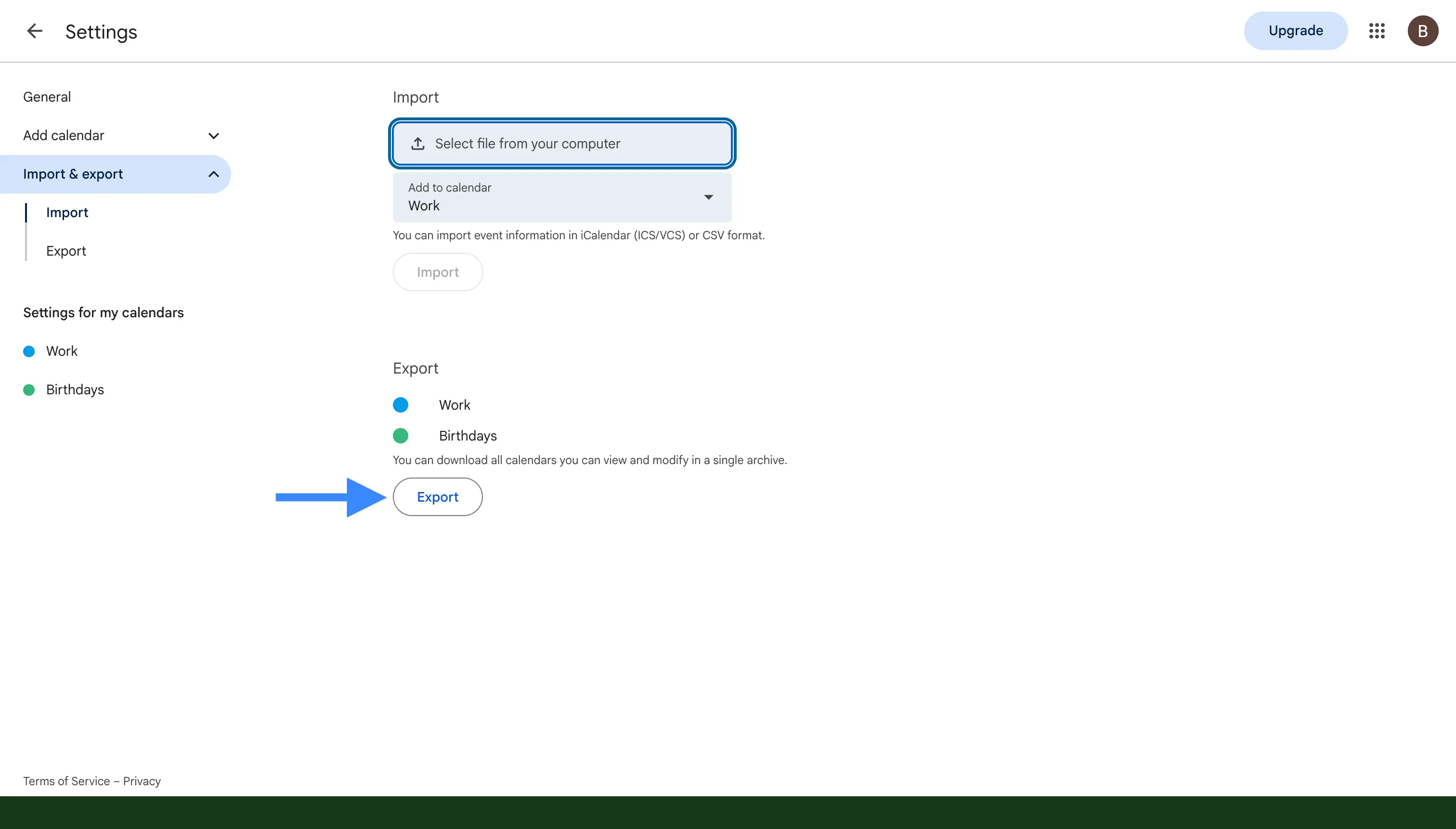
Task: Open General settings
Action: 47,97
